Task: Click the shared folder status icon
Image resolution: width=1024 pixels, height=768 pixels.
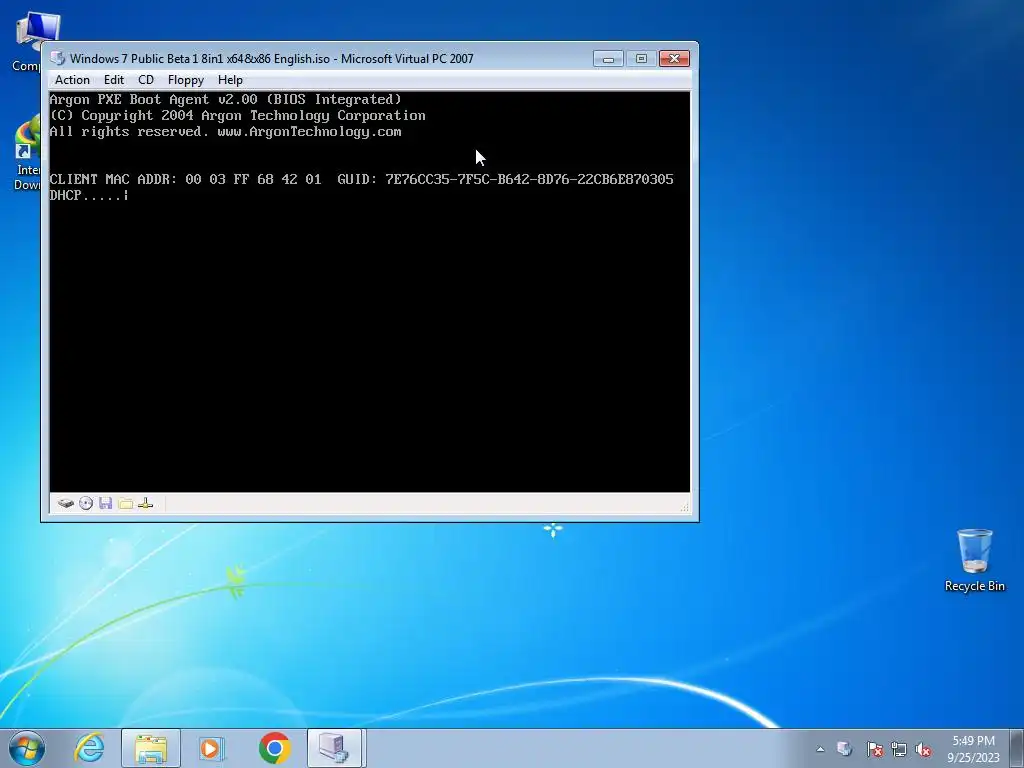Action: click(x=126, y=504)
